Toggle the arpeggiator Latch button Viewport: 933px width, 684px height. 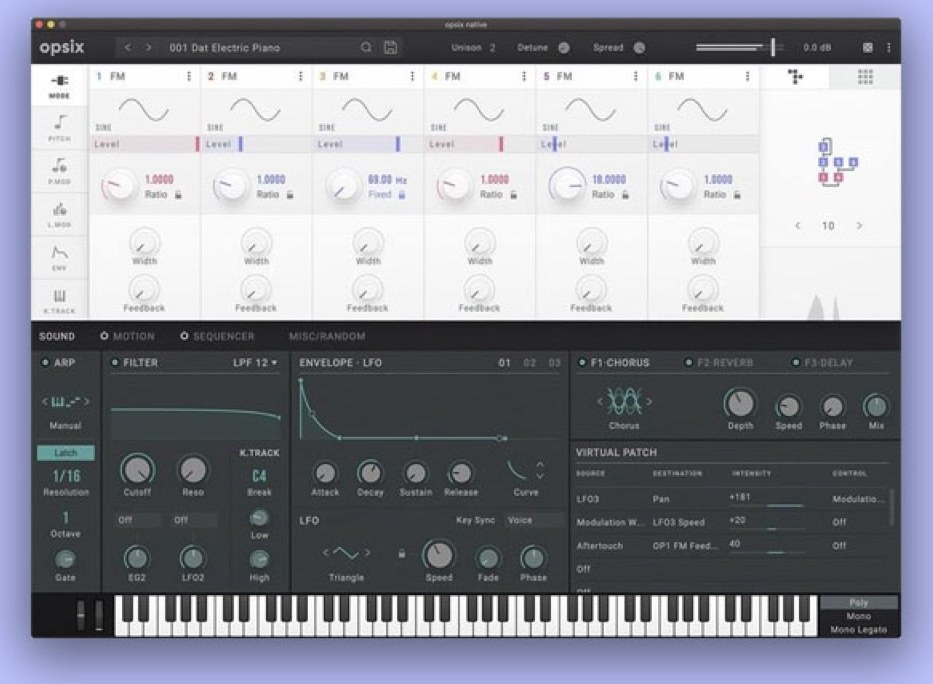pos(65,453)
